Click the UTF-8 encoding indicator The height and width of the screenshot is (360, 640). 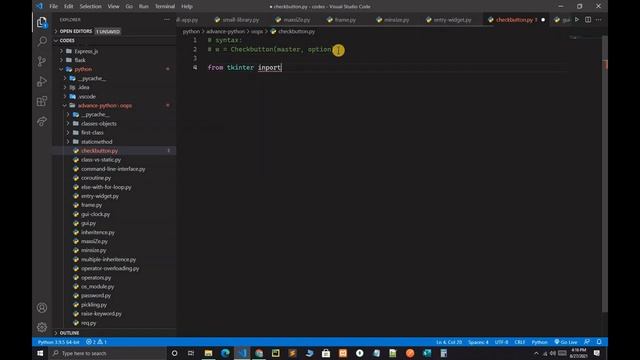tap(501, 342)
